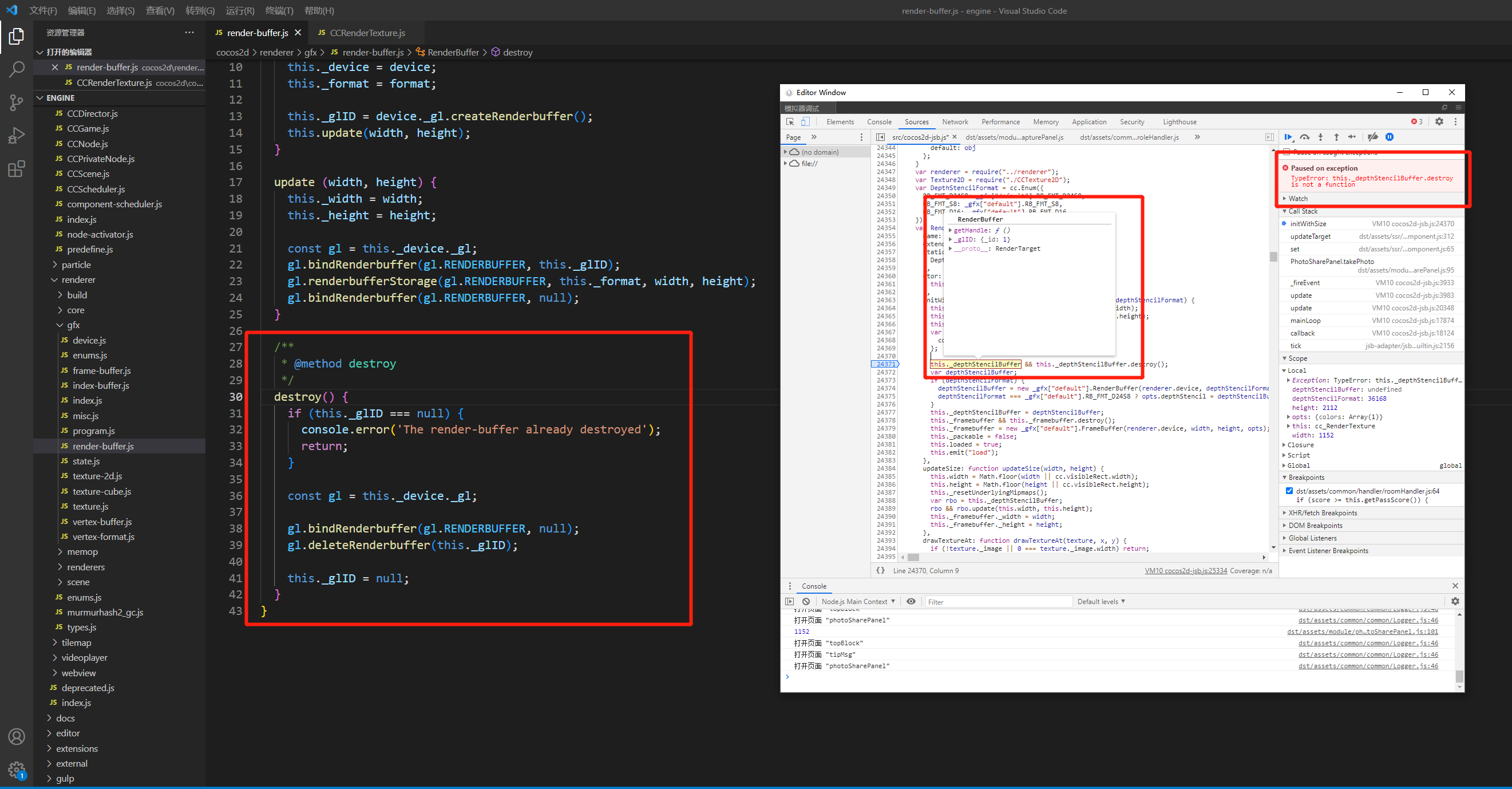Click the console Filter input
The width and height of the screenshot is (1512, 789).
(x=998, y=601)
